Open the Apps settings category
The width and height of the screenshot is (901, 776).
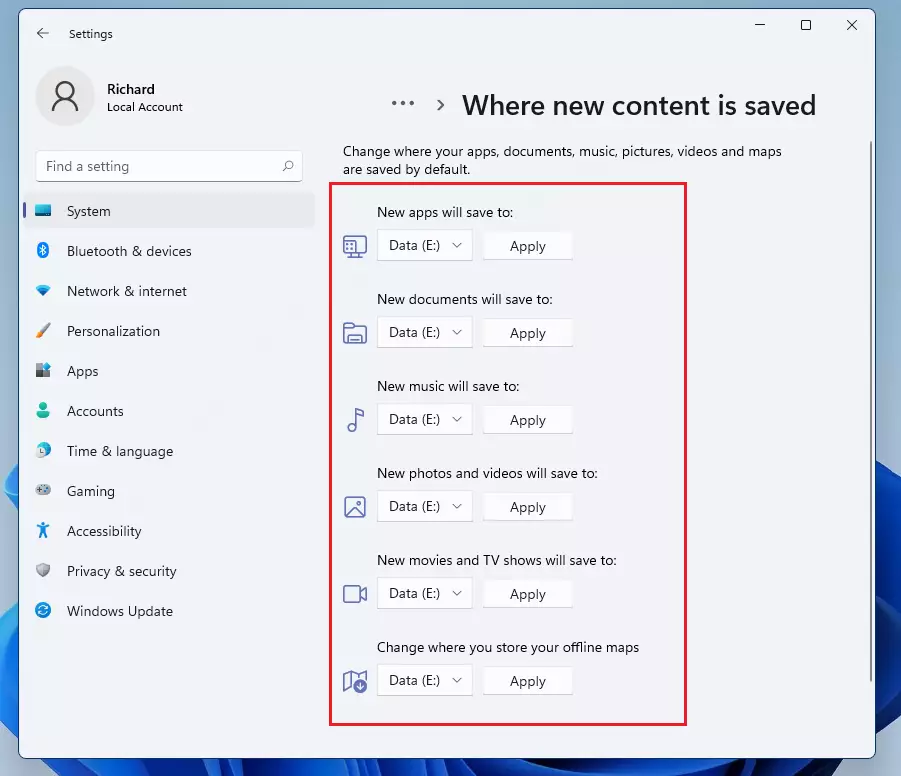(x=169, y=371)
